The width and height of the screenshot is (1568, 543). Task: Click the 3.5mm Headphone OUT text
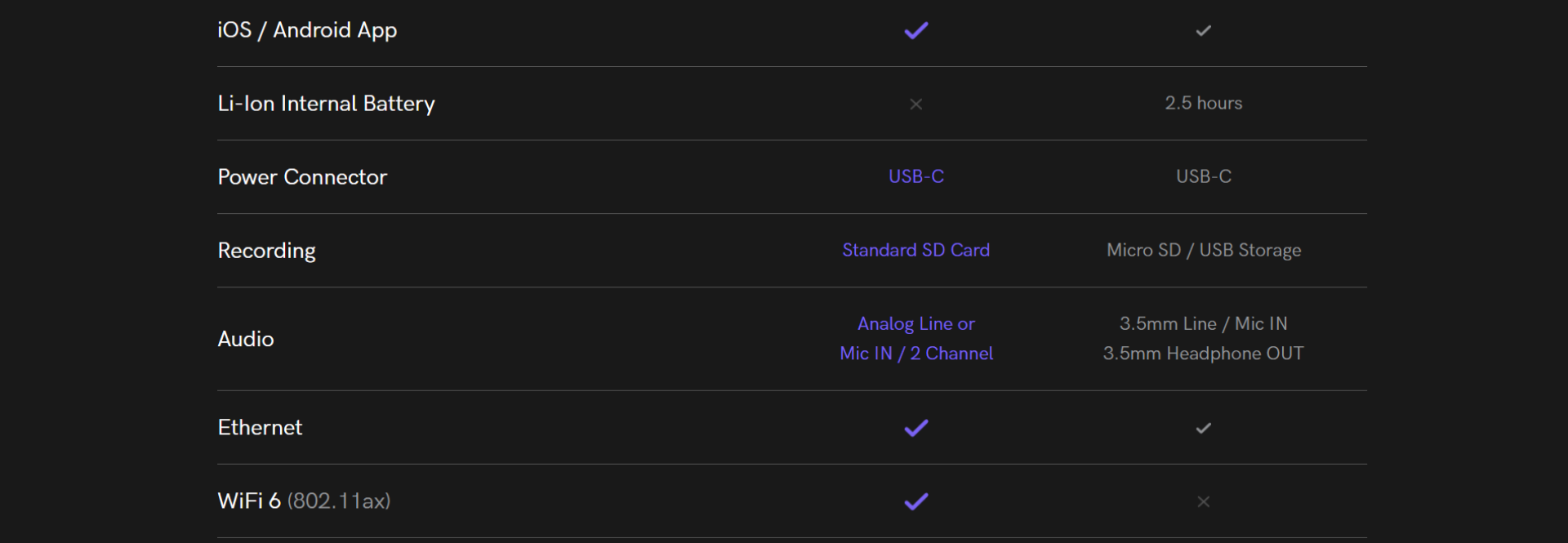point(1203,354)
